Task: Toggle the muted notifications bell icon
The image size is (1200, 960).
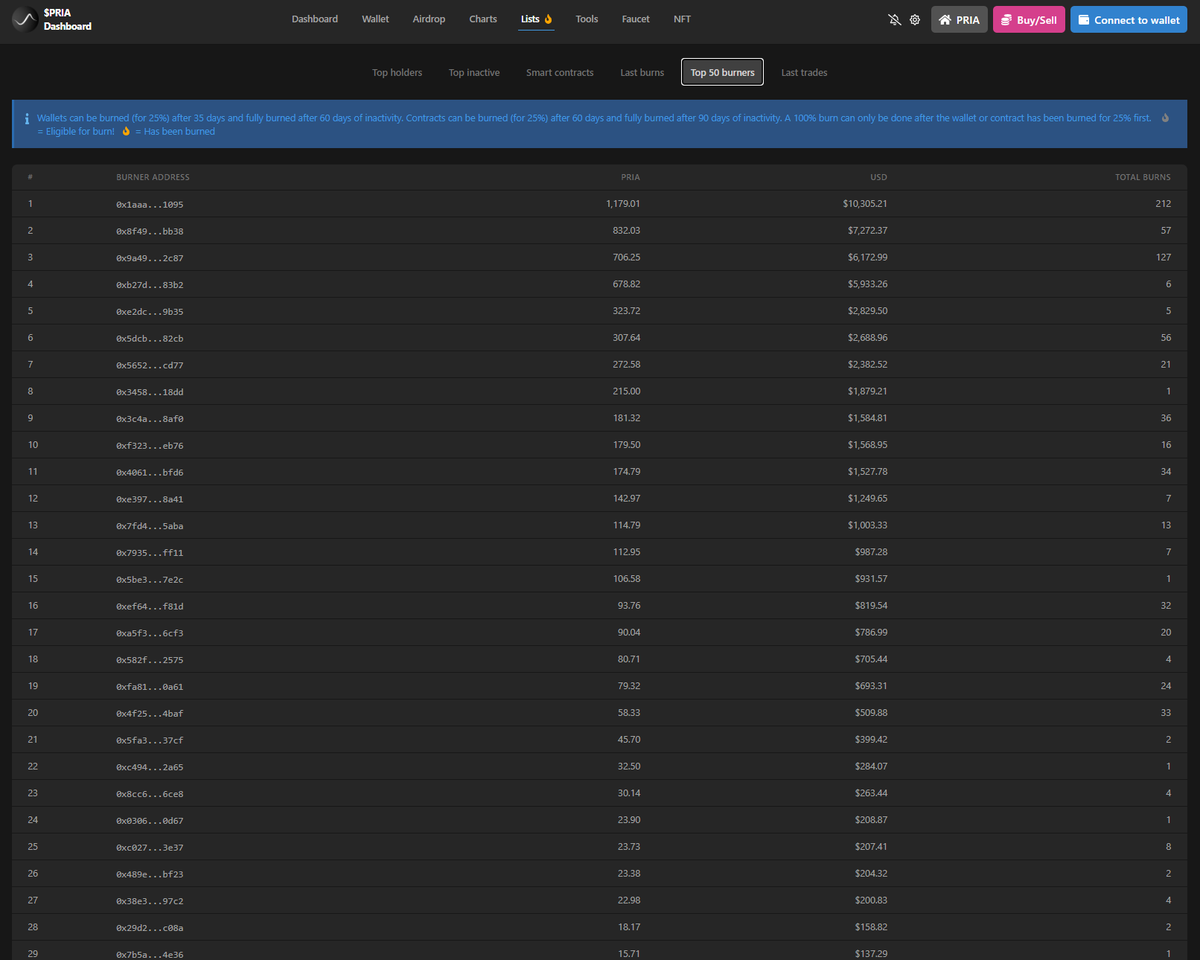Action: (x=894, y=20)
